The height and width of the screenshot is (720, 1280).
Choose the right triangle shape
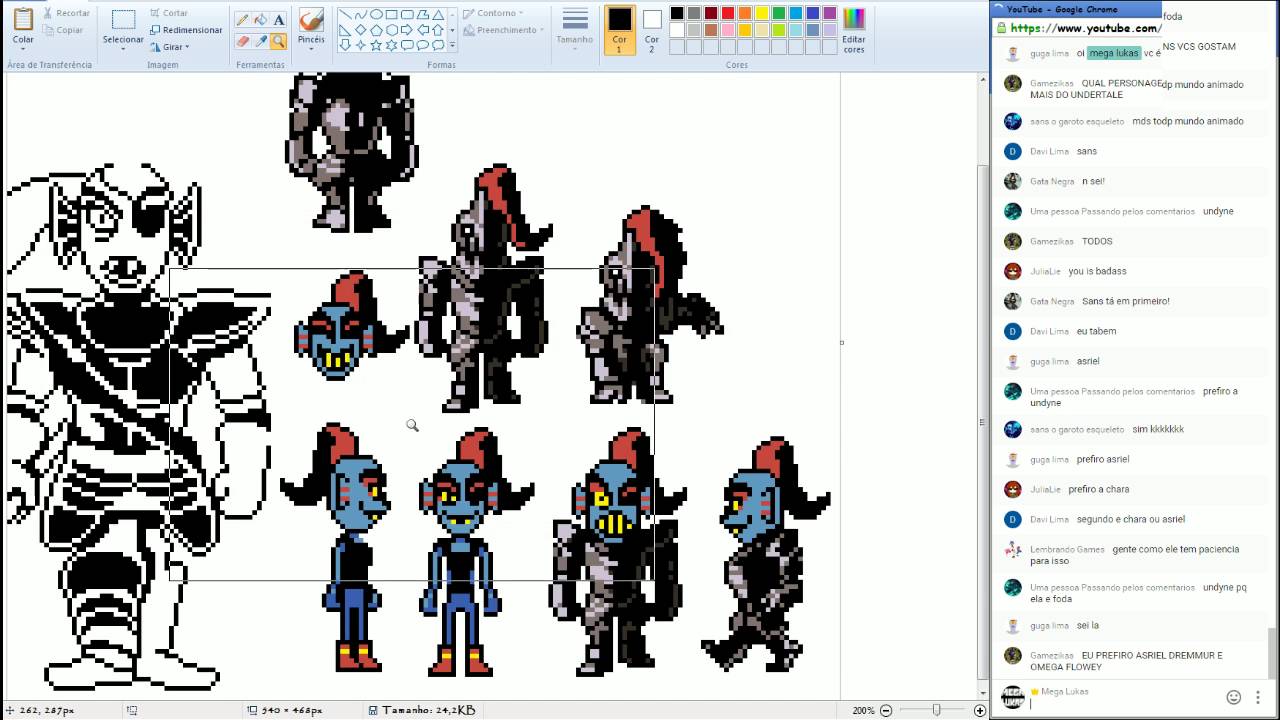345,30
